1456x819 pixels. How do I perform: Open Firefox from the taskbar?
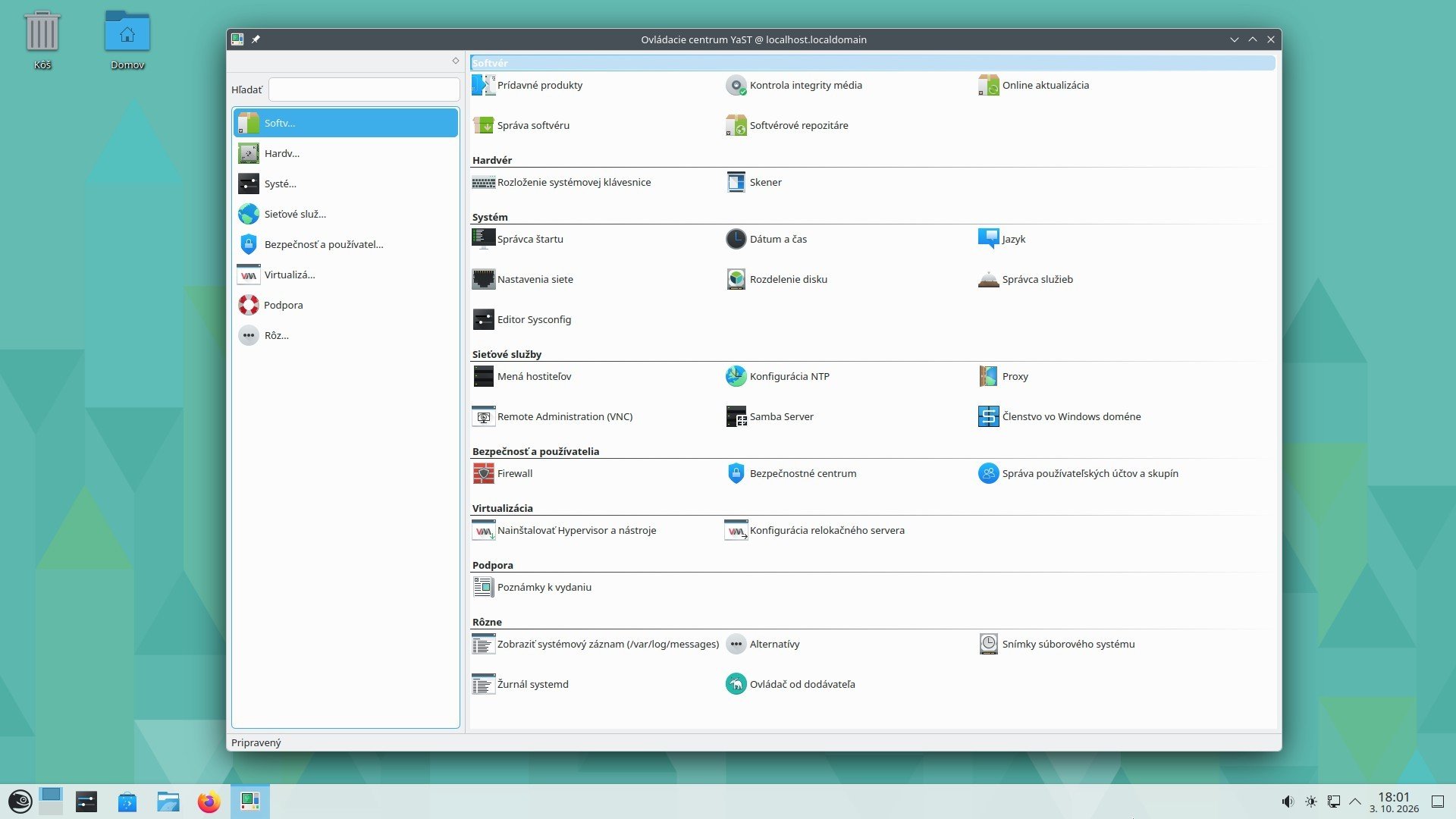click(209, 802)
